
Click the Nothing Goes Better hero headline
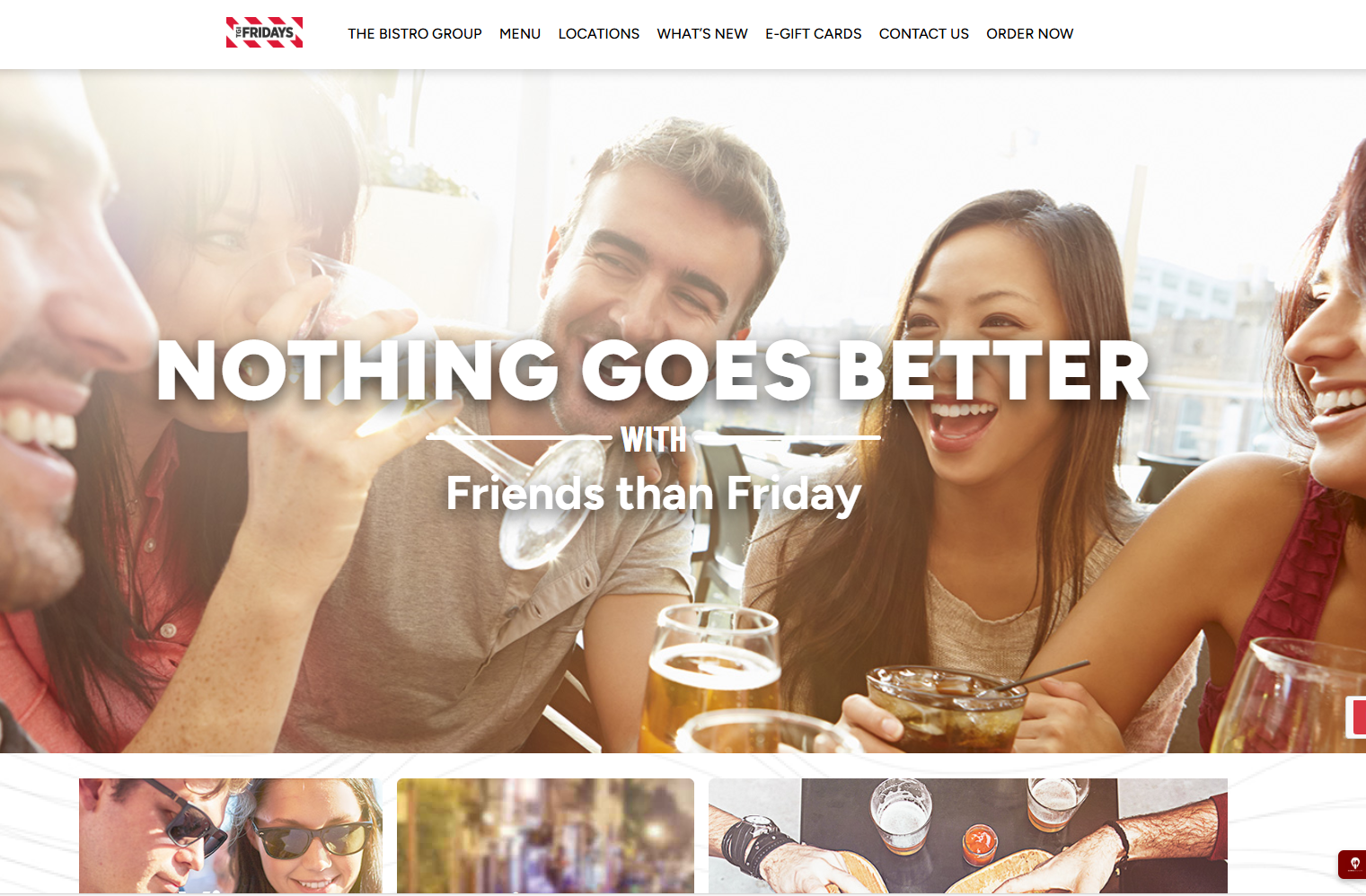653,371
